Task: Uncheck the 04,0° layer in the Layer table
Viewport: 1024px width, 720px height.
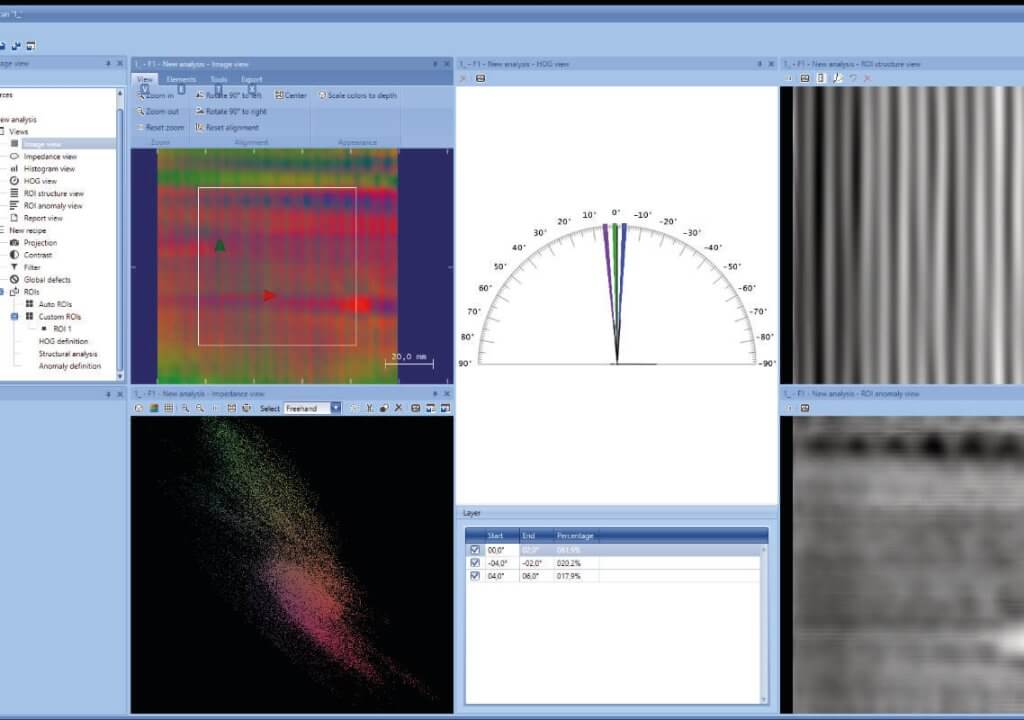Action: click(x=475, y=575)
